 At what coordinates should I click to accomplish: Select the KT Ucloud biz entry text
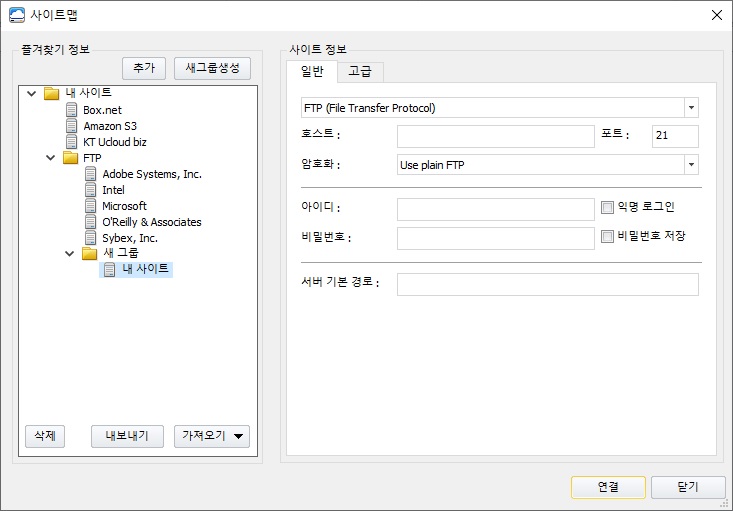(115, 142)
